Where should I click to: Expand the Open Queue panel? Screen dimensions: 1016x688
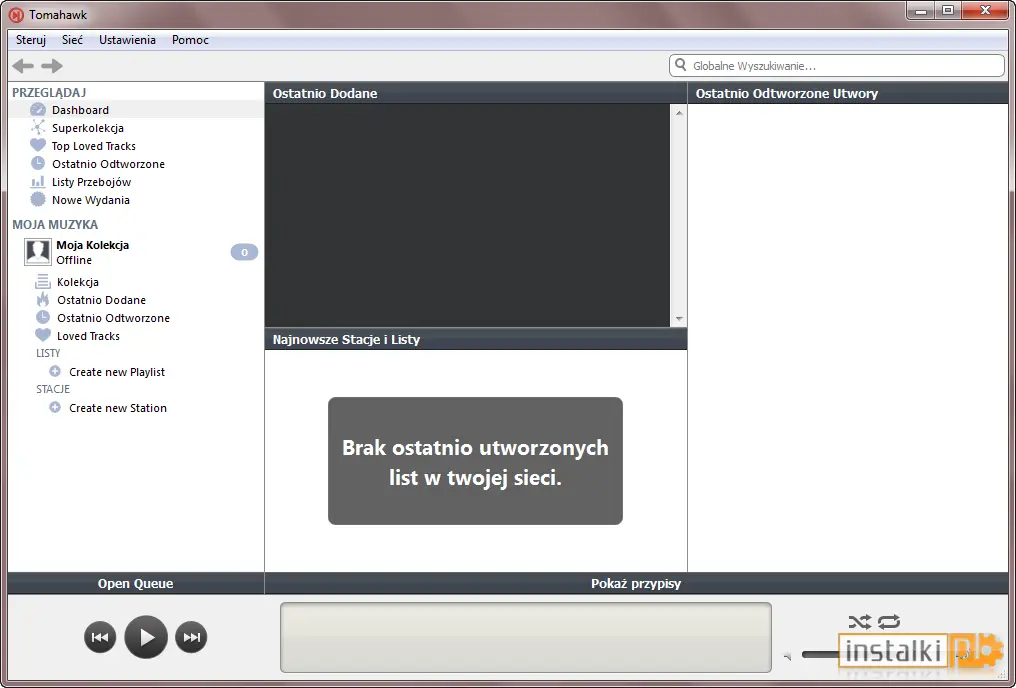click(135, 583)
